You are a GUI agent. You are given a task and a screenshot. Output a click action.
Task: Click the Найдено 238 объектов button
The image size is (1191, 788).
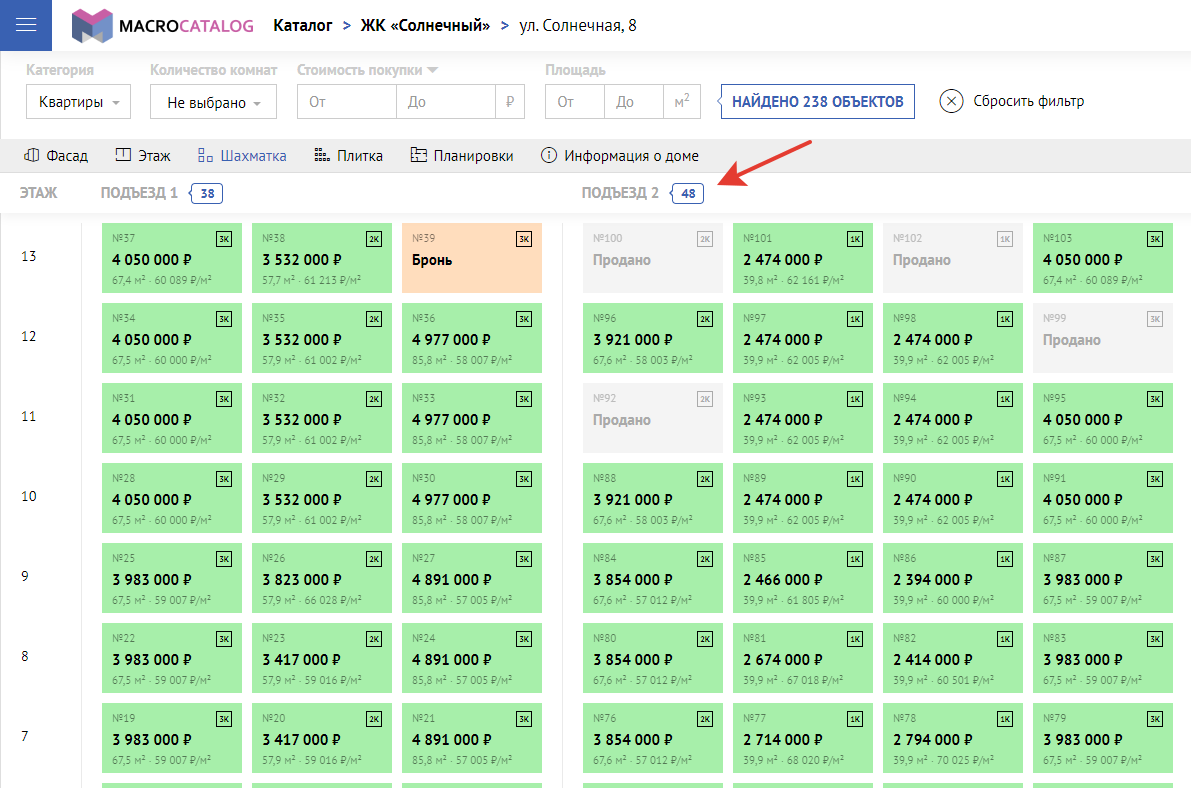coord(817,102)
